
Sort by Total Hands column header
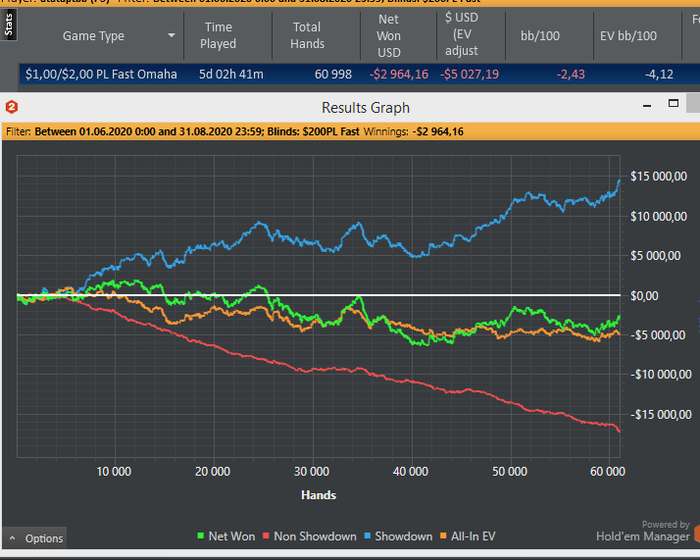tap(307, 35)
